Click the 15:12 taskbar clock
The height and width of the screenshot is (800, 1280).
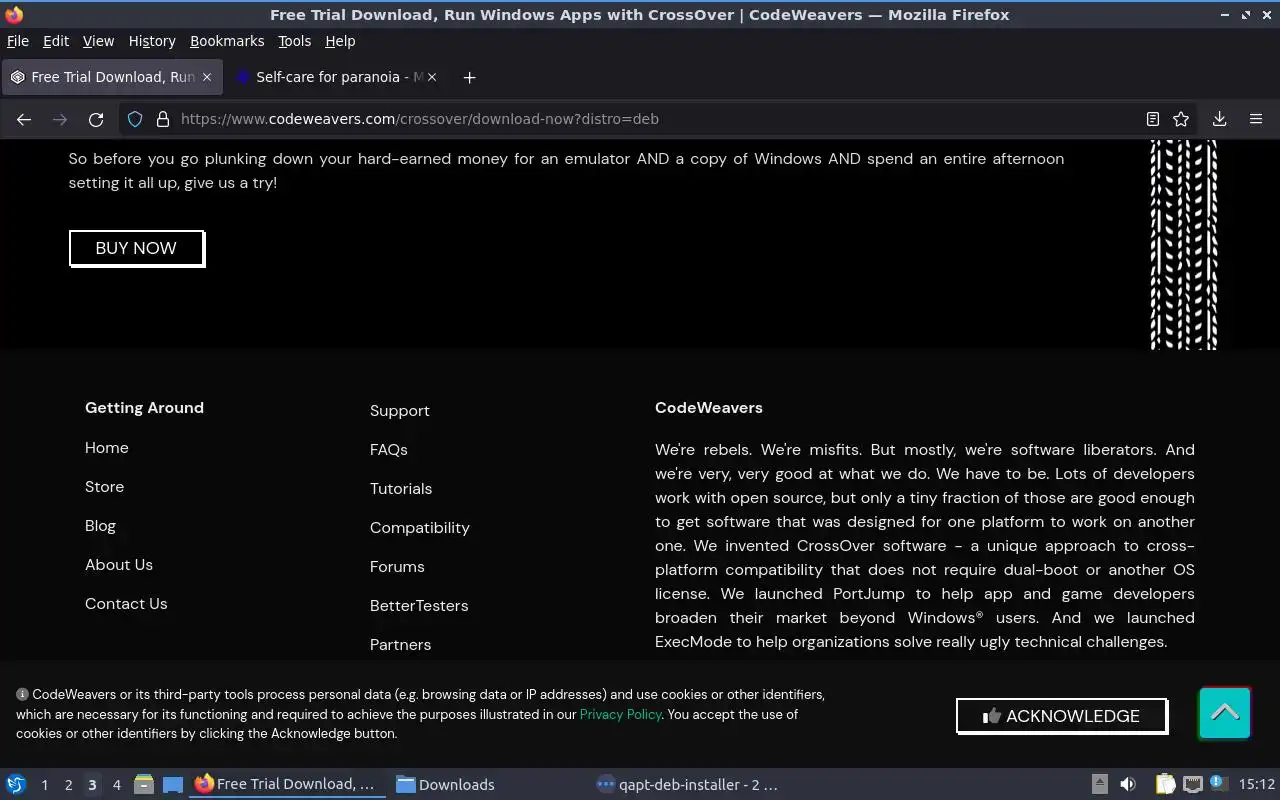(x=1257, y=785)
